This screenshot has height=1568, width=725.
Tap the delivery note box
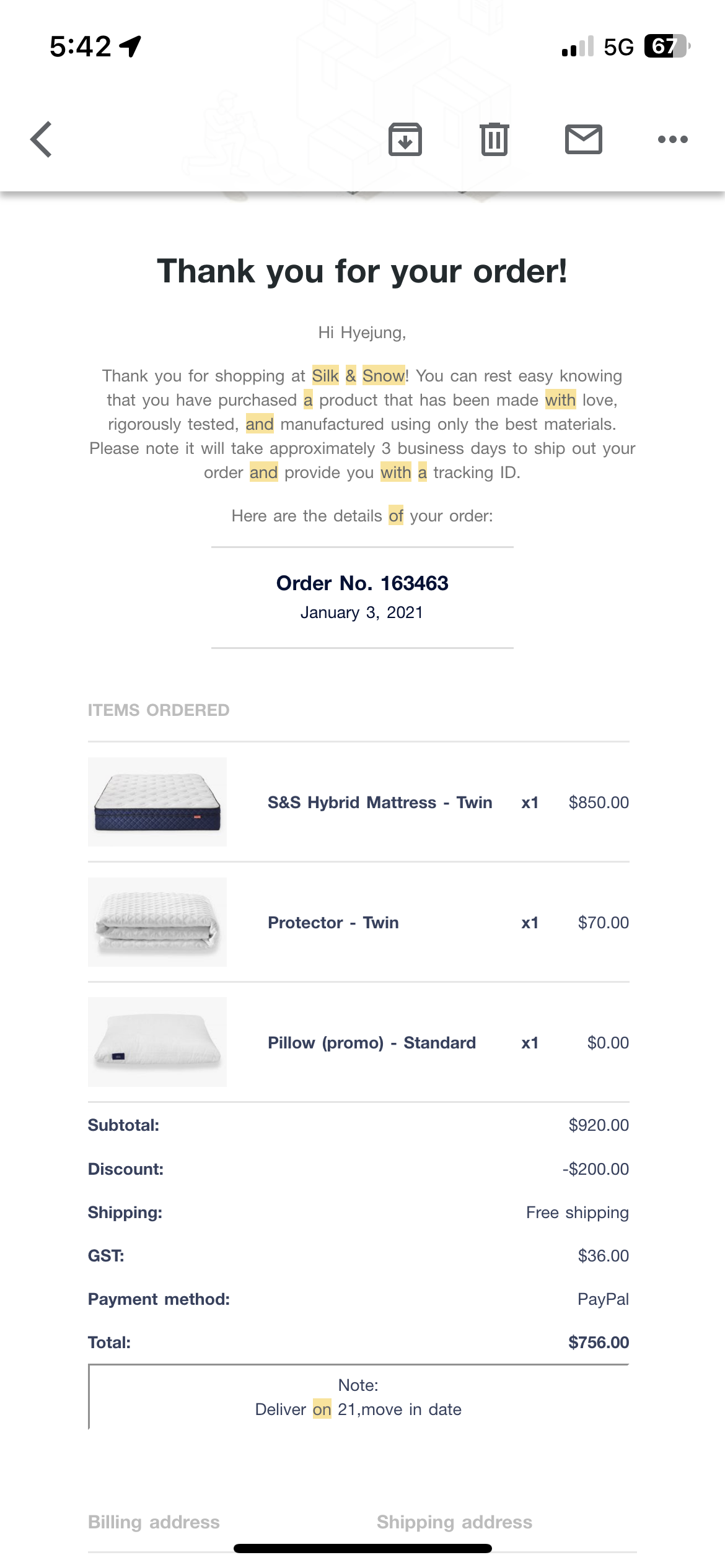tap(359, 1397)
